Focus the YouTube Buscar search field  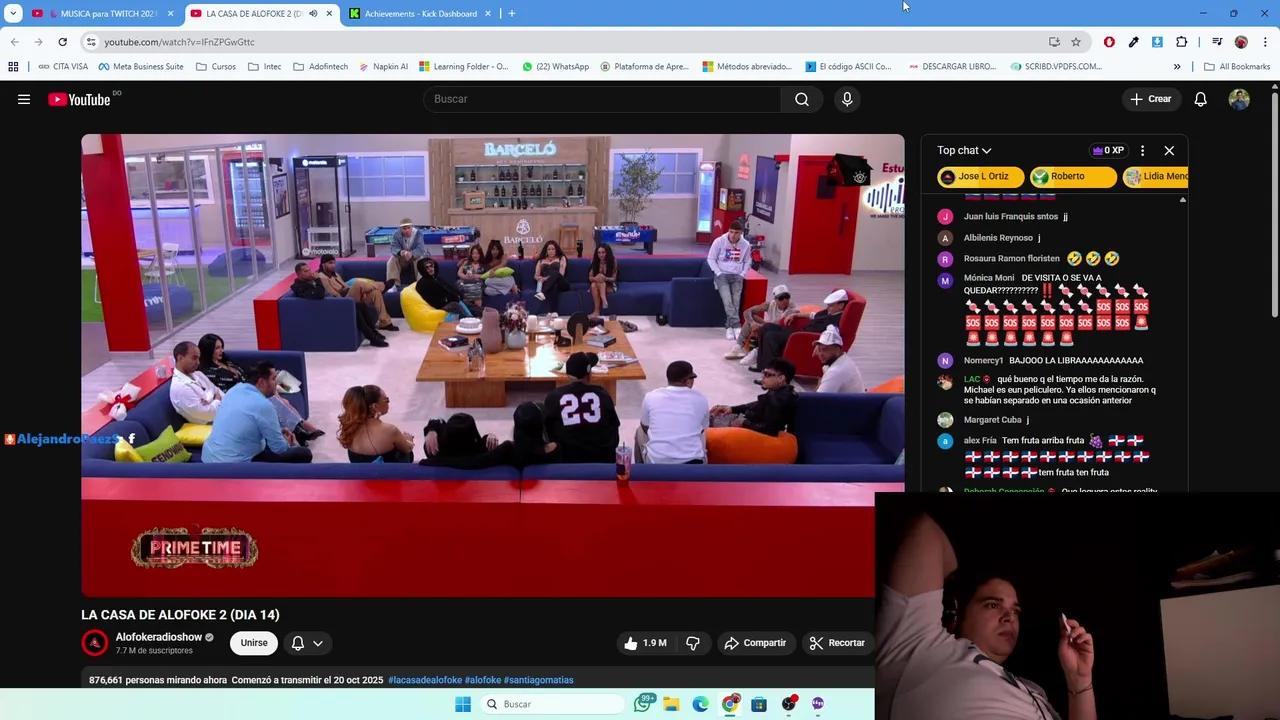602,99
